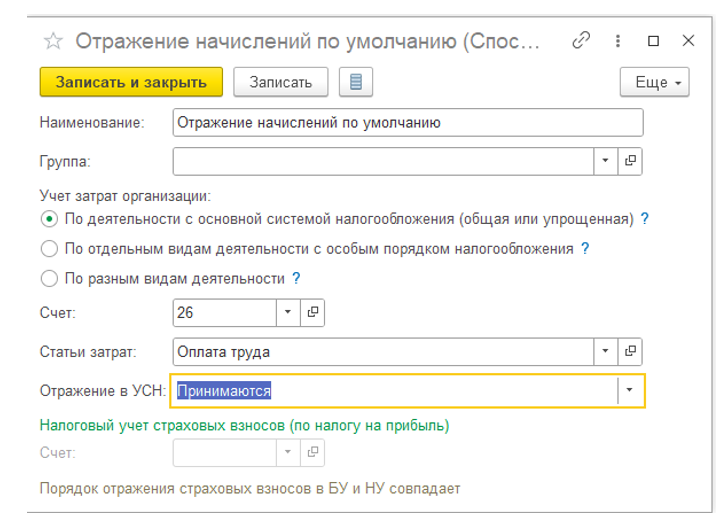Click heading Налоговый учет страховых взносов
The image size is (722, 523).
(245, 425)
